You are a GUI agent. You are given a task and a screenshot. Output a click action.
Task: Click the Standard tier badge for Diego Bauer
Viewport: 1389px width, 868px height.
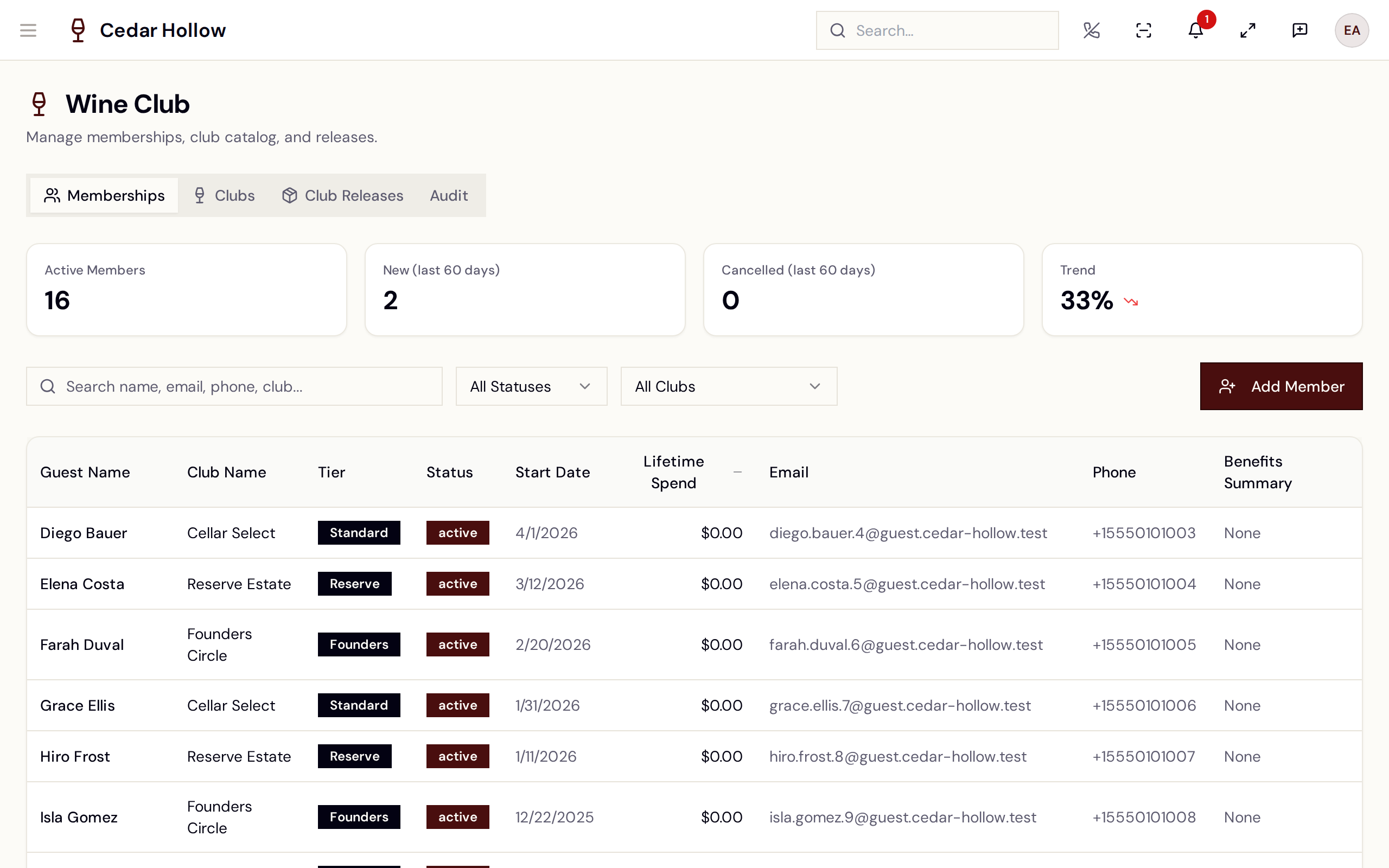tap(359, 533)
